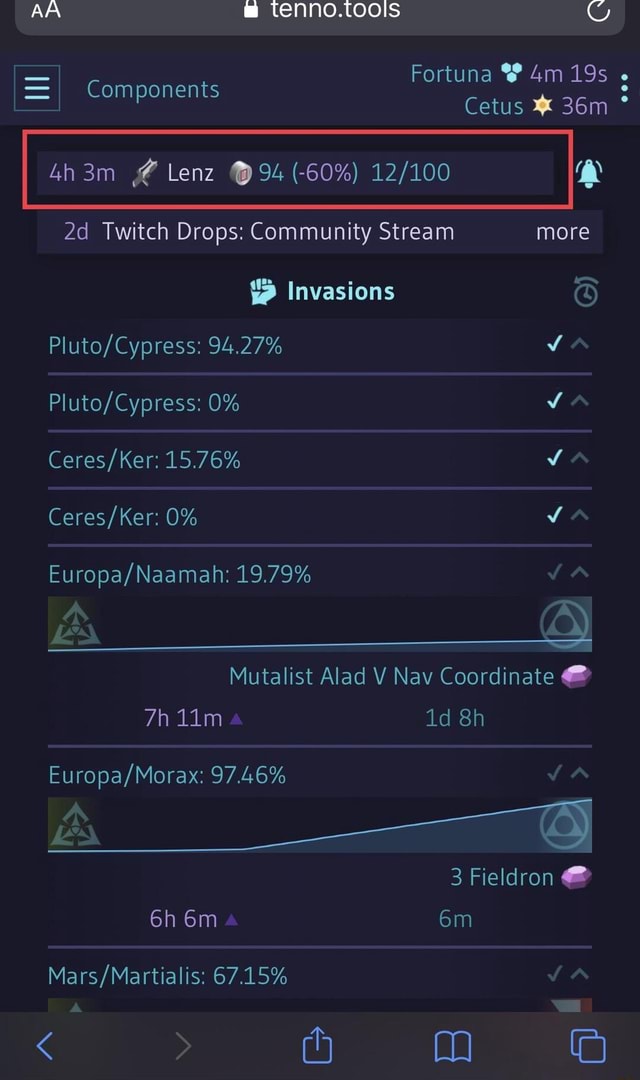Open the hamburger menu

pyautogui.click(x=36, y=88)
